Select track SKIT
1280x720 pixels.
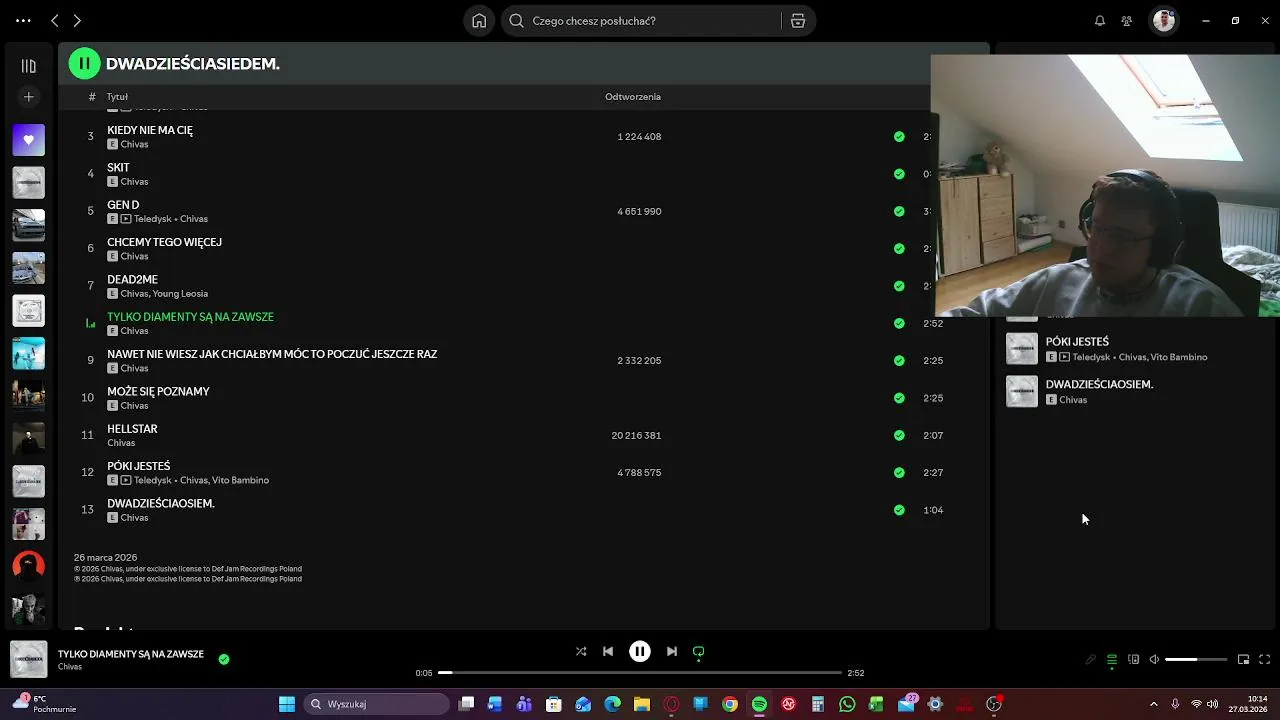click(x=118, y=167)
